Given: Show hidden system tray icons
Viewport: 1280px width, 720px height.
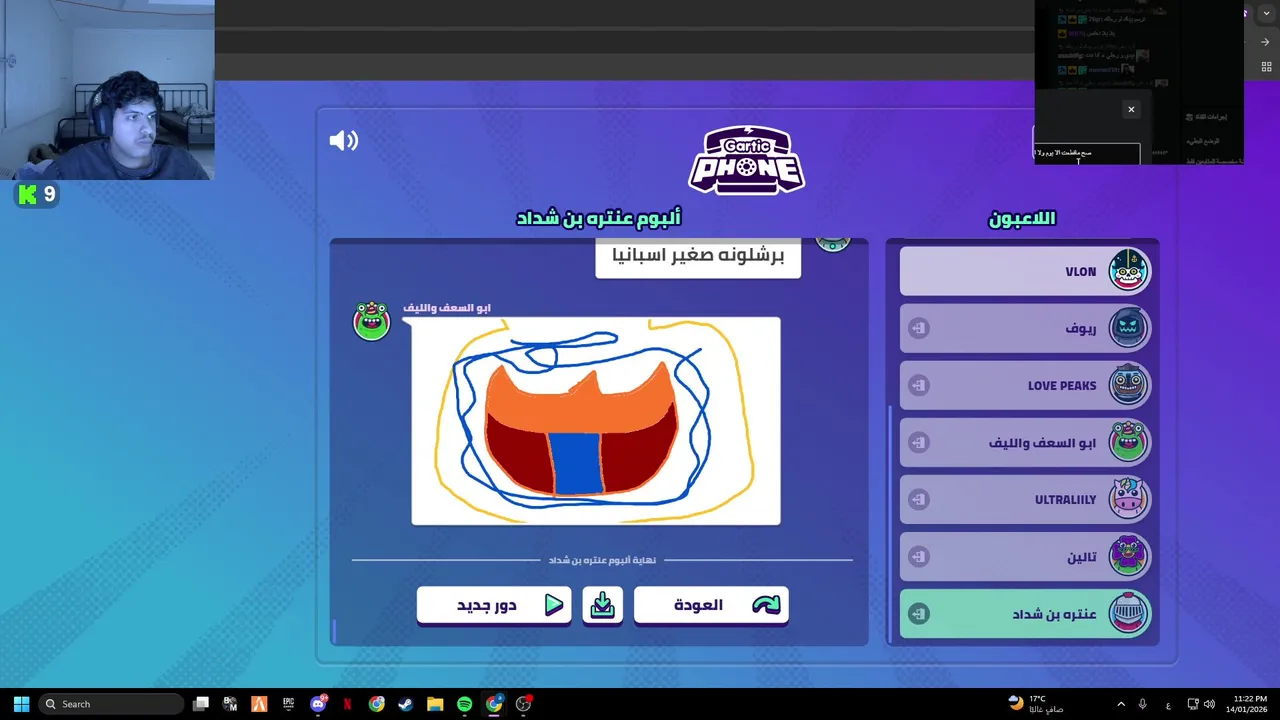Looking at the screenshot, I should [x=1121, y=704].
